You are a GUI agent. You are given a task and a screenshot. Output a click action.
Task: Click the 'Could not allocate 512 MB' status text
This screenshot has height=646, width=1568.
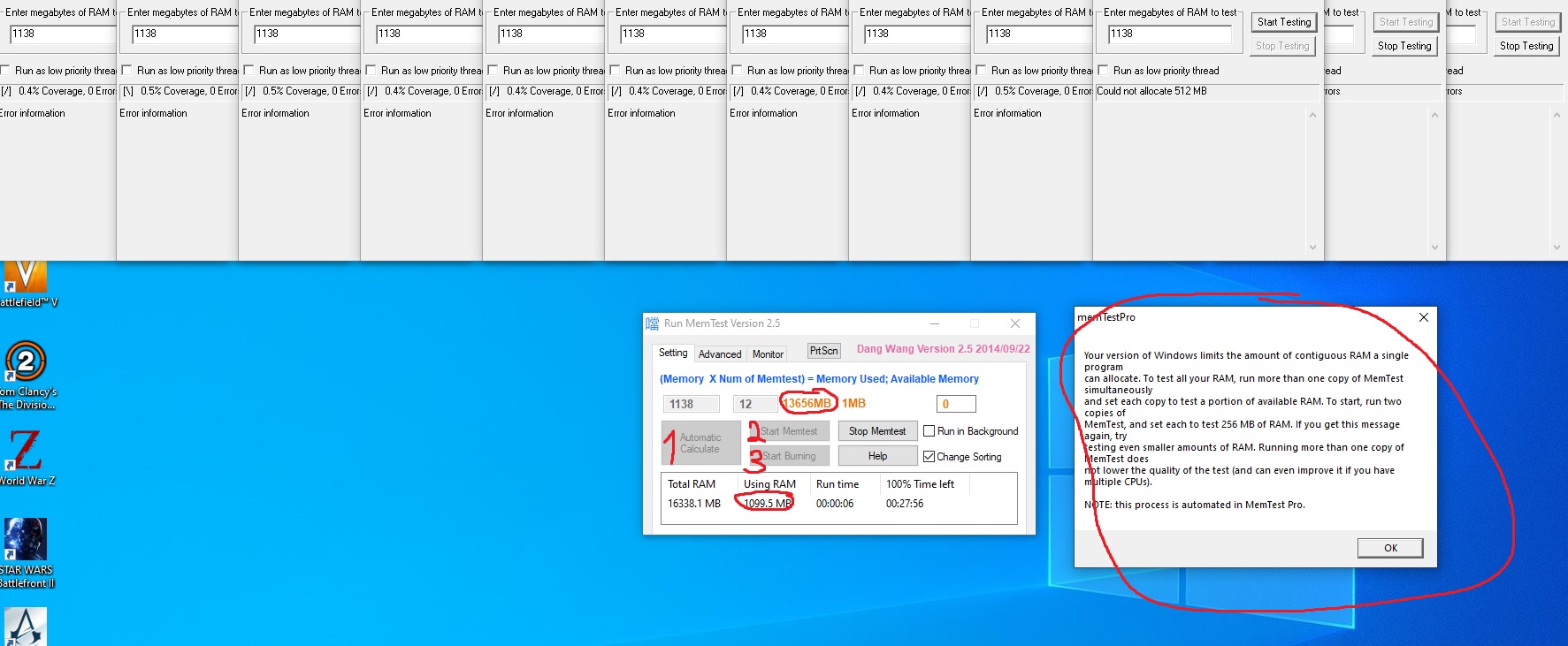pos(1151,91)
